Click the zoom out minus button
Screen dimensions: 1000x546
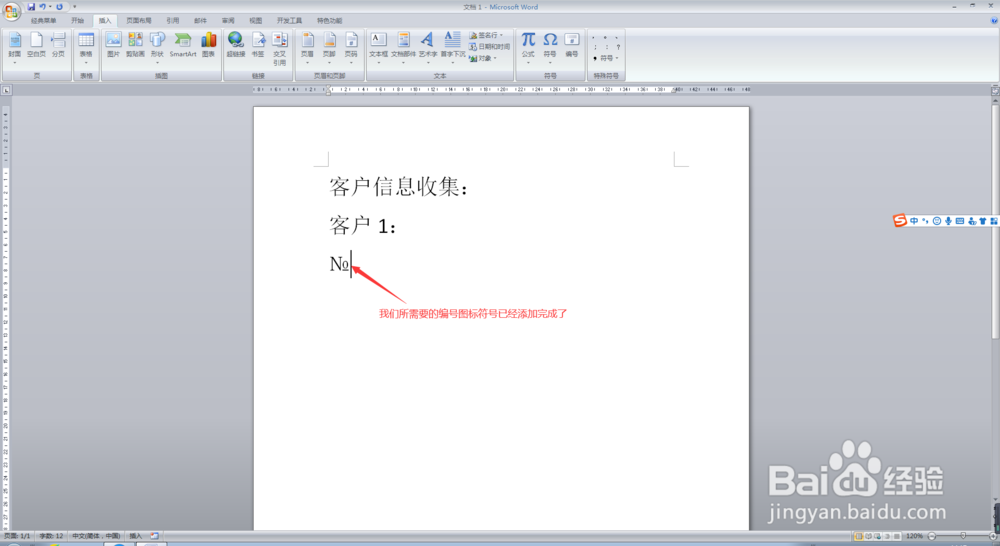point(932,536)
